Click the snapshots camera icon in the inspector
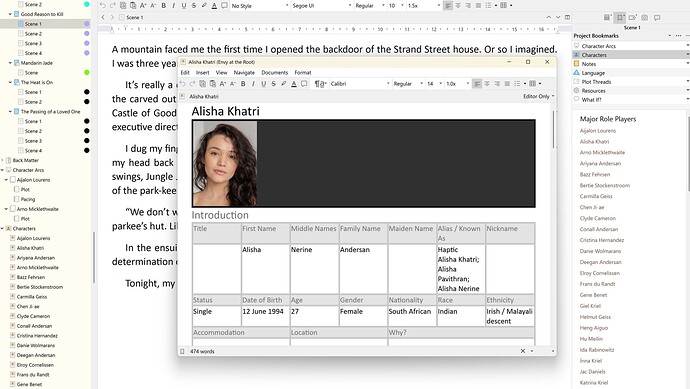 pyautogui.click(x=645, y=17)
